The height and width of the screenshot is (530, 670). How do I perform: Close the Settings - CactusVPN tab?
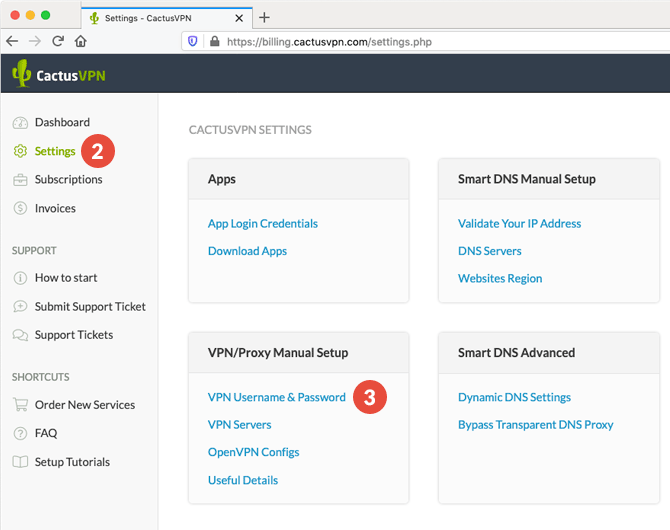(x=239, y=18)
